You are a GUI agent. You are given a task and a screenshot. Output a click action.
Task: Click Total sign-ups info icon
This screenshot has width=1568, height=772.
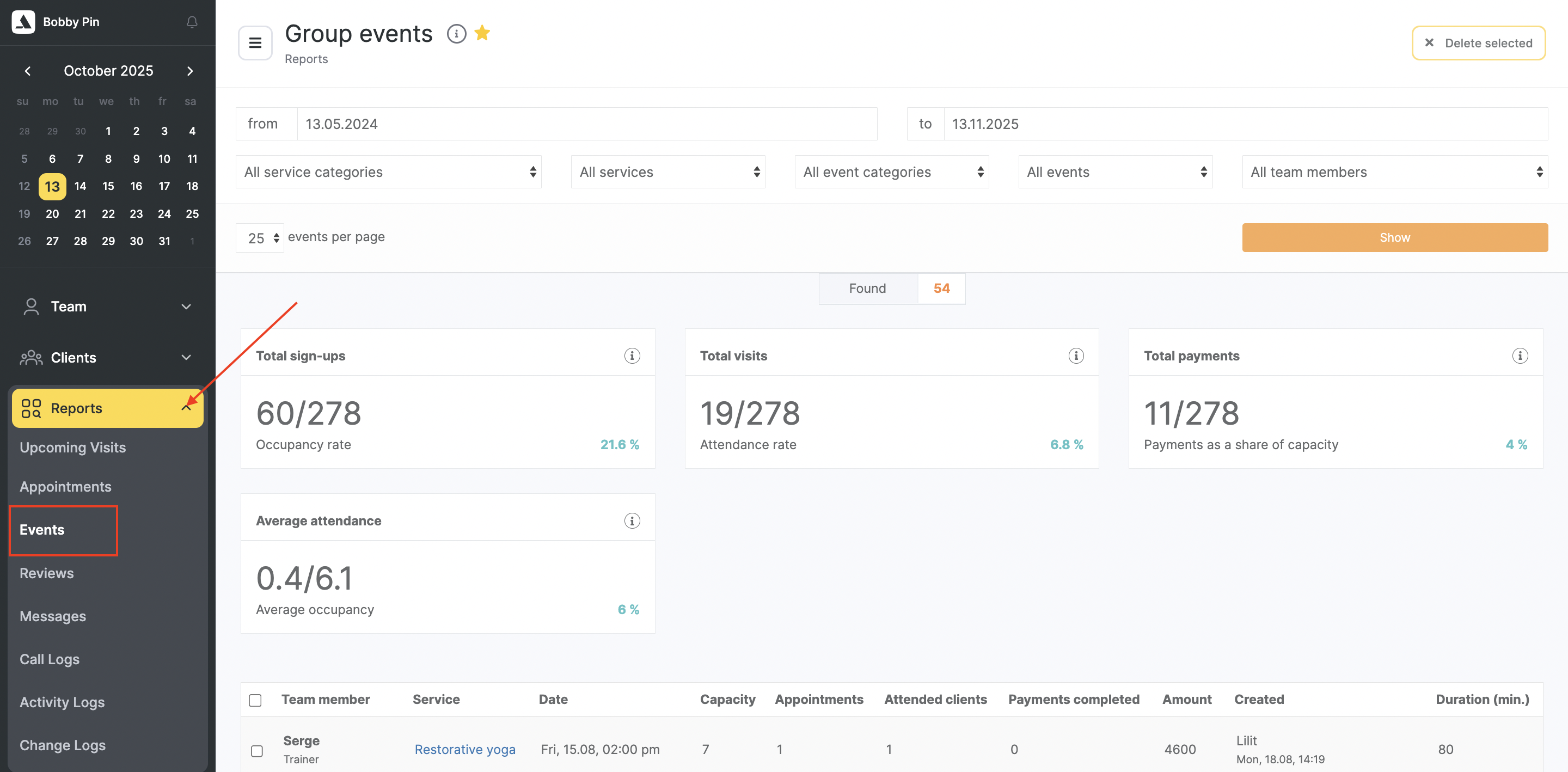(632, 356)
